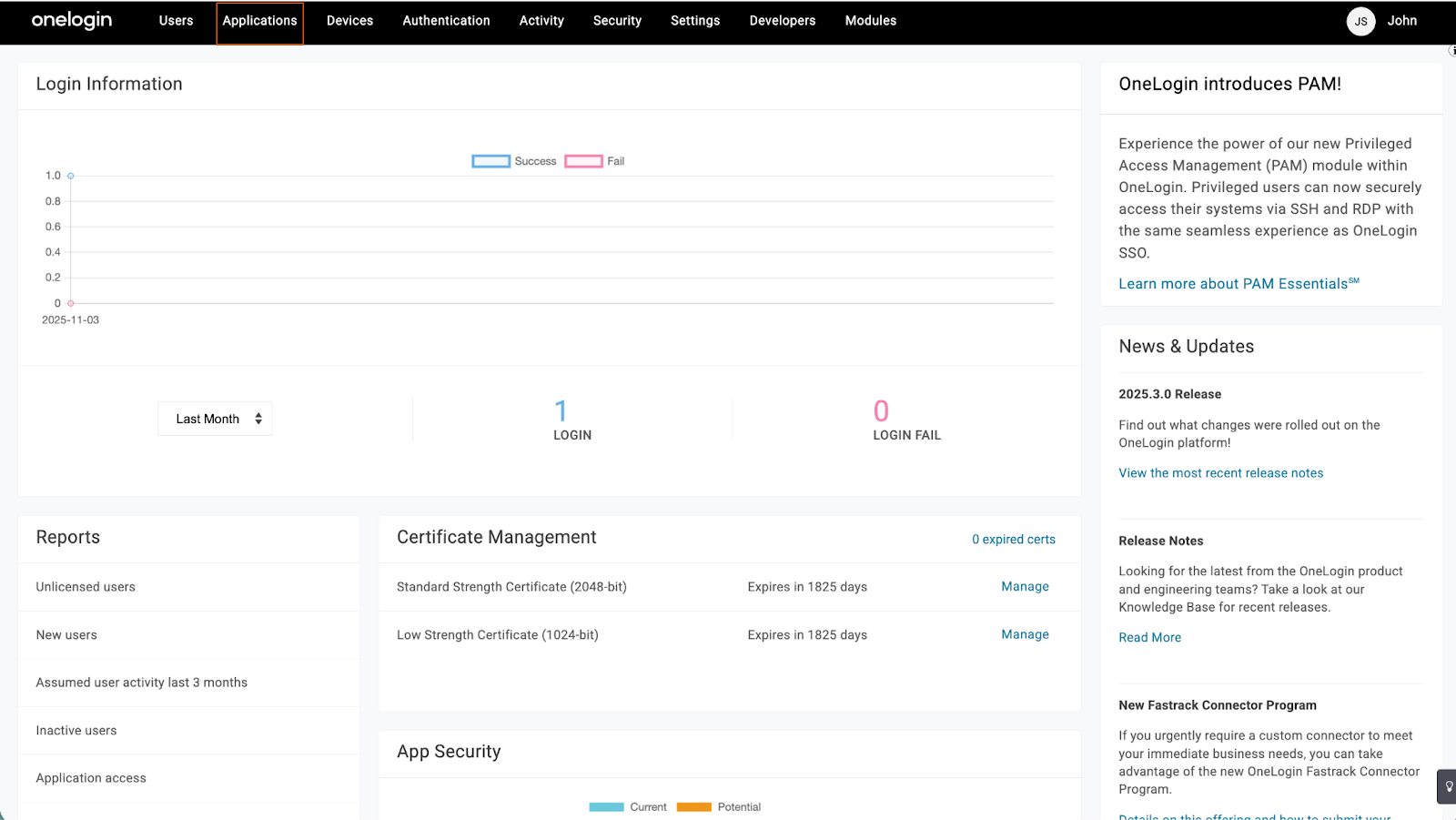Toggle the Potential legend in App Security
The height and width of the screenshot is (820, 1456).
coord(694,807)
